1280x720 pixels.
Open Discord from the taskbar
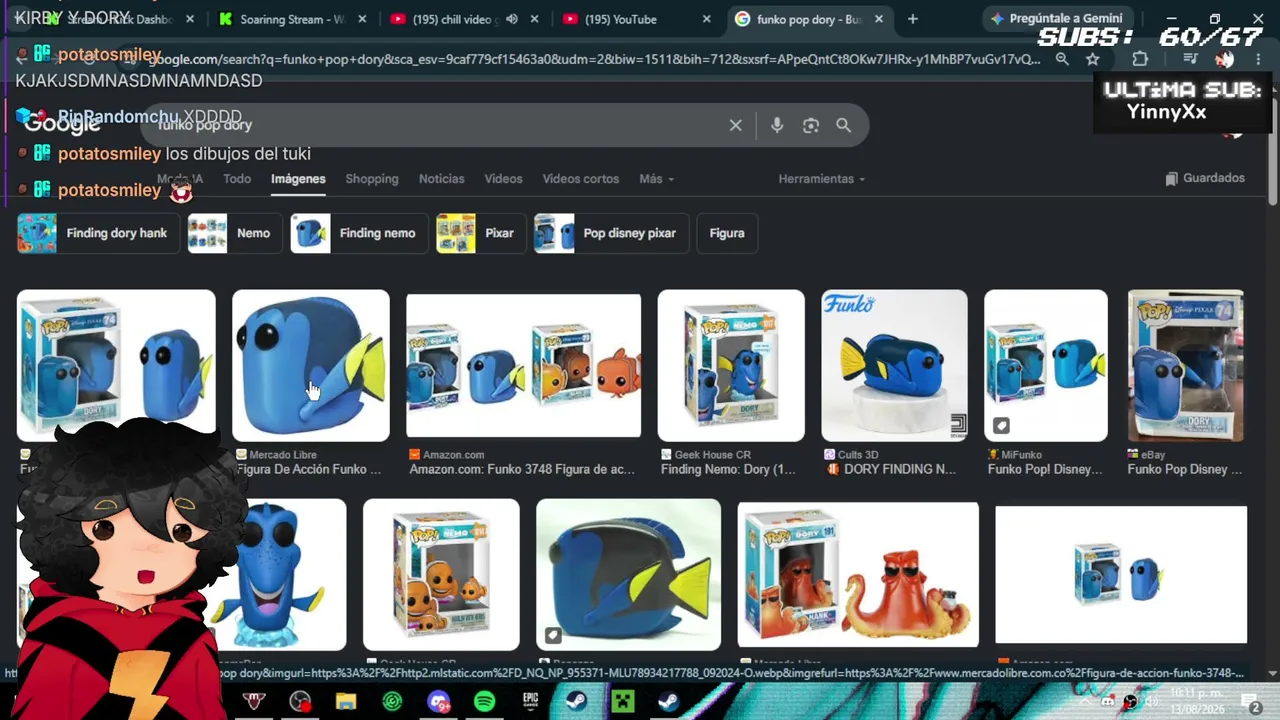click(x=438, y=702)
